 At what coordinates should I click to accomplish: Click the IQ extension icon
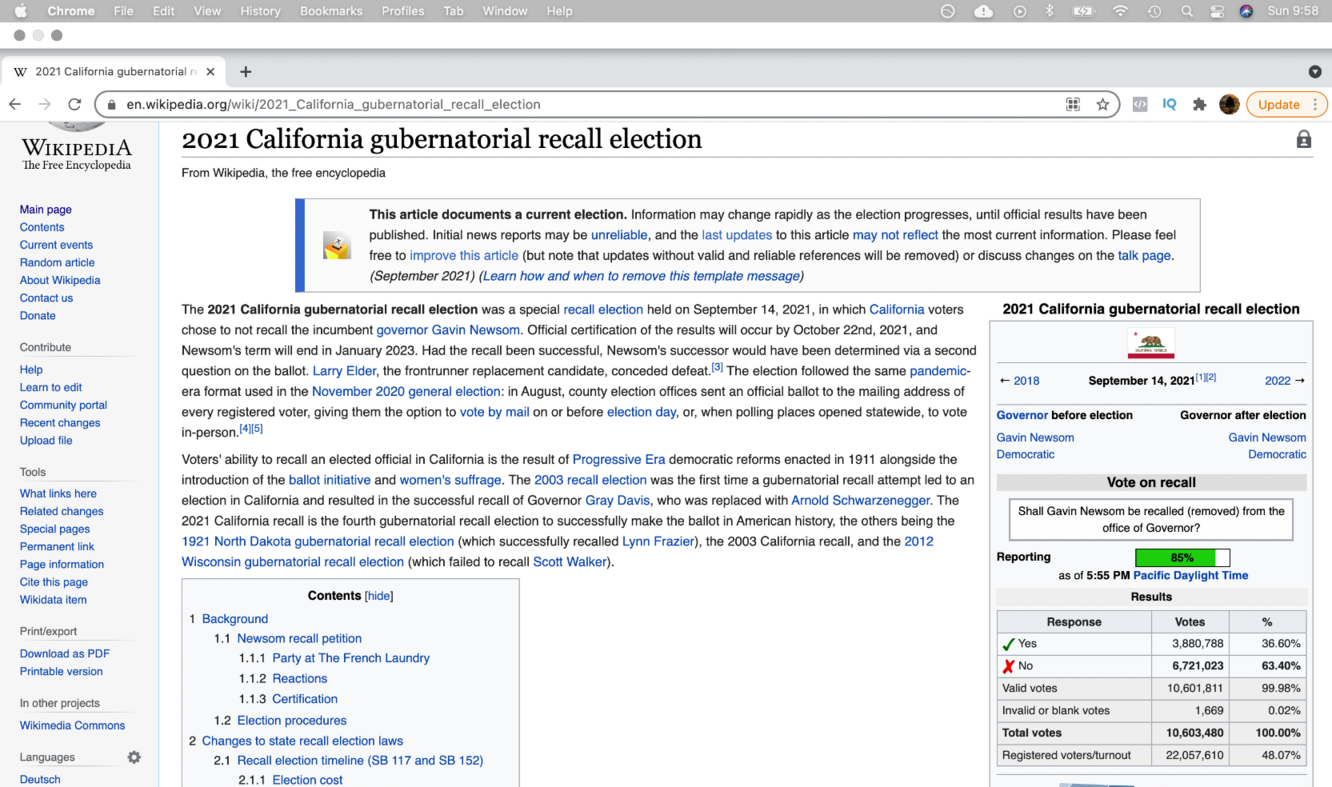coord(1169,104)
